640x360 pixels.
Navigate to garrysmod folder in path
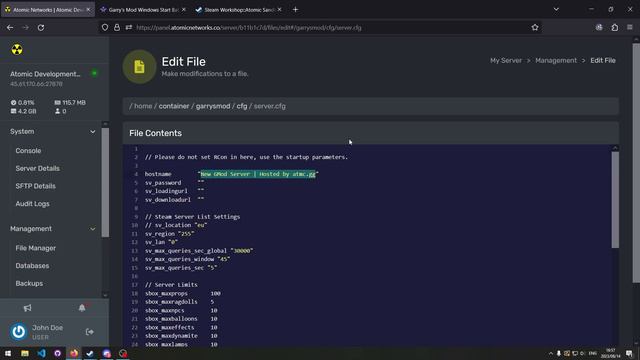(x=213, y=106)
